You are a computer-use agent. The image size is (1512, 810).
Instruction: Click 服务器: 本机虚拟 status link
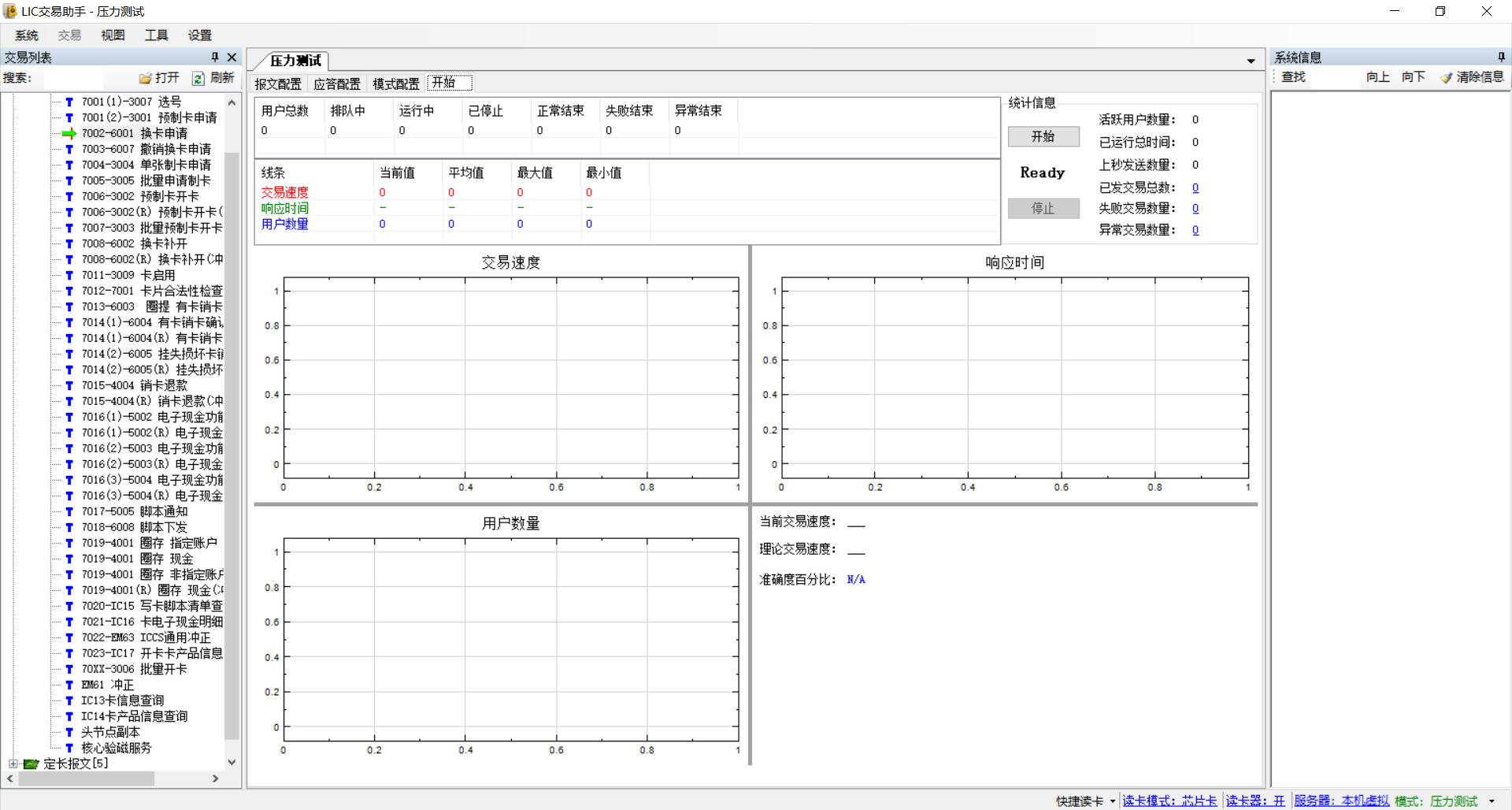(1341, 801)
